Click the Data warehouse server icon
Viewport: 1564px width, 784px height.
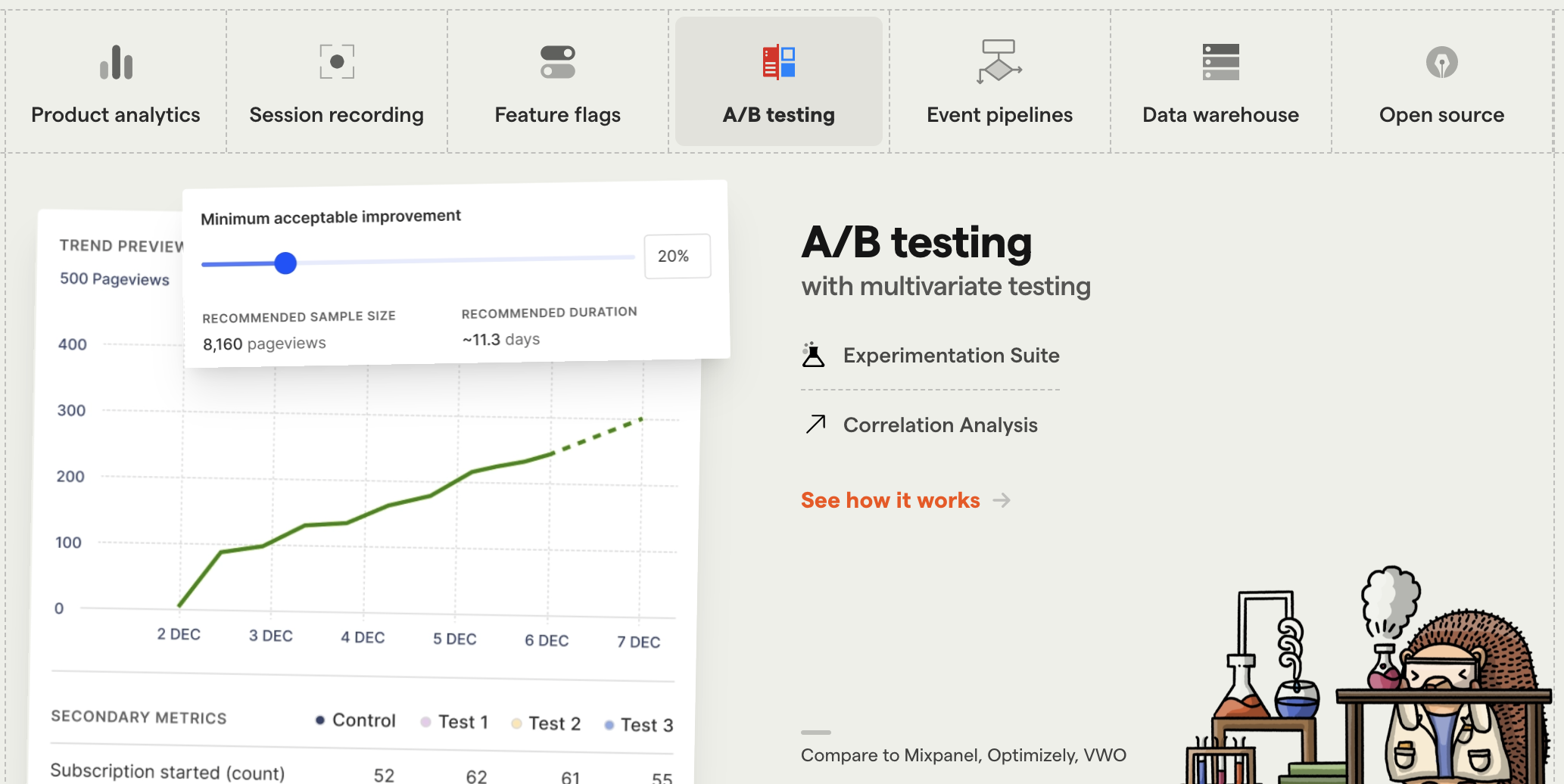click(1221, 62)
